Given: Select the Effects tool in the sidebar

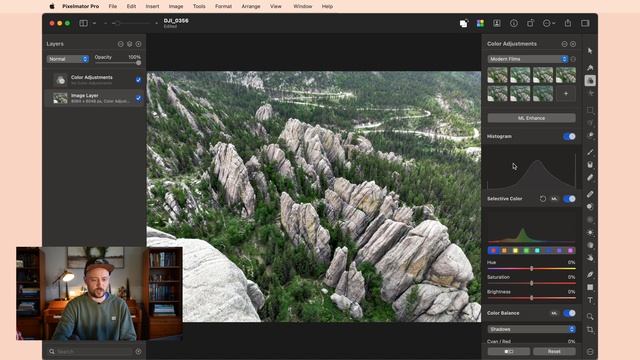Looking at the screenshot, I should point(590,93).
